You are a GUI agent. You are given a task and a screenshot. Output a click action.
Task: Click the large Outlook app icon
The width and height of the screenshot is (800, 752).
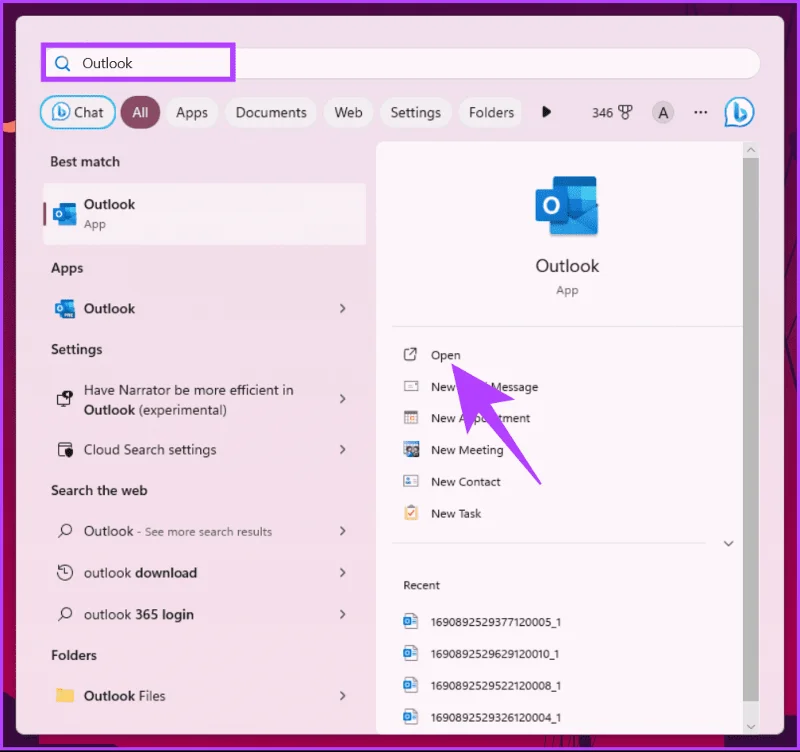pyautogui.click(x=567, y=206)
